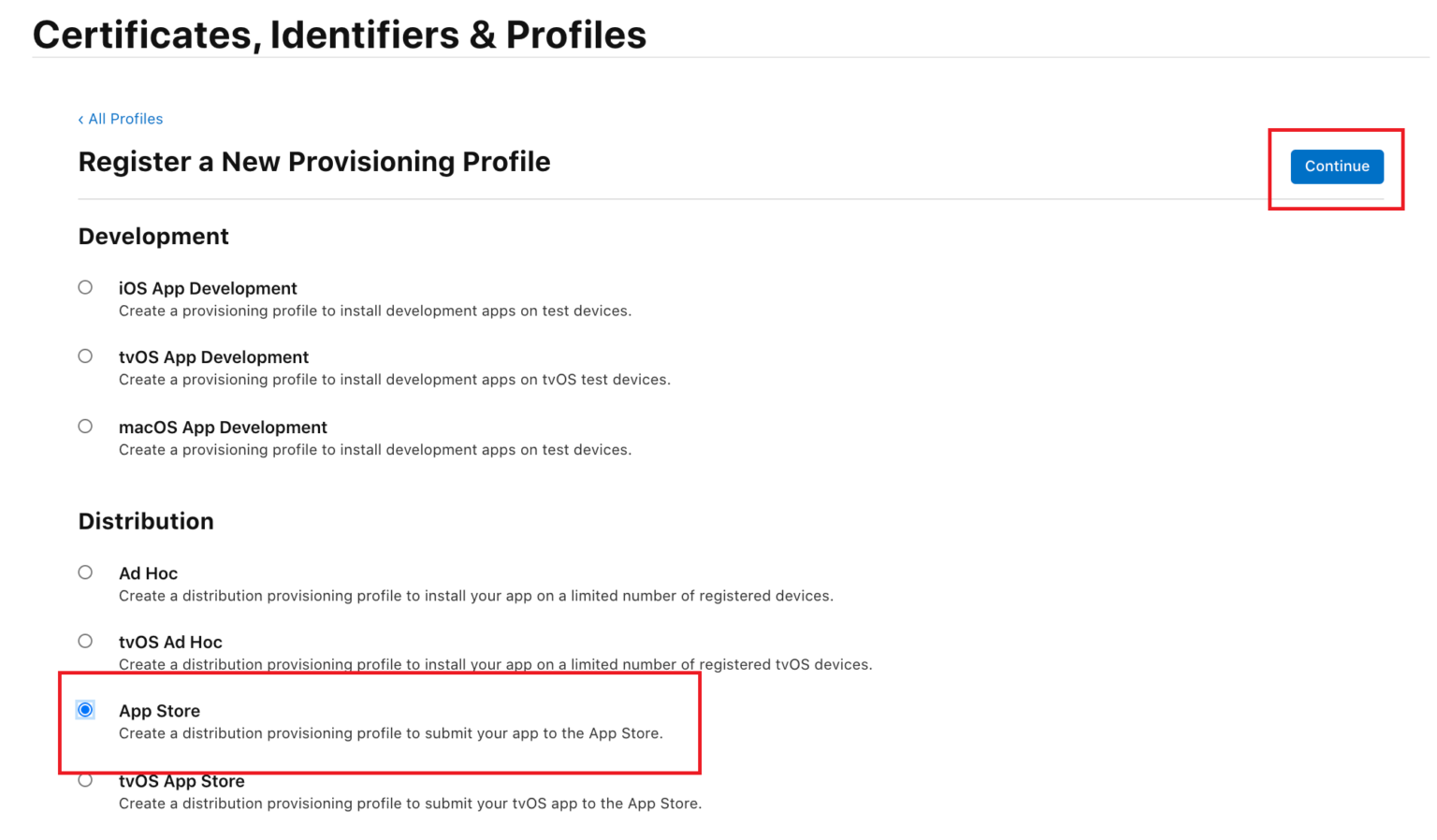The width and height of the screenshot is (1437, 840).
Task: Click the Certificates, Identifiers & Profiles page title
Action: coord(339,36)
